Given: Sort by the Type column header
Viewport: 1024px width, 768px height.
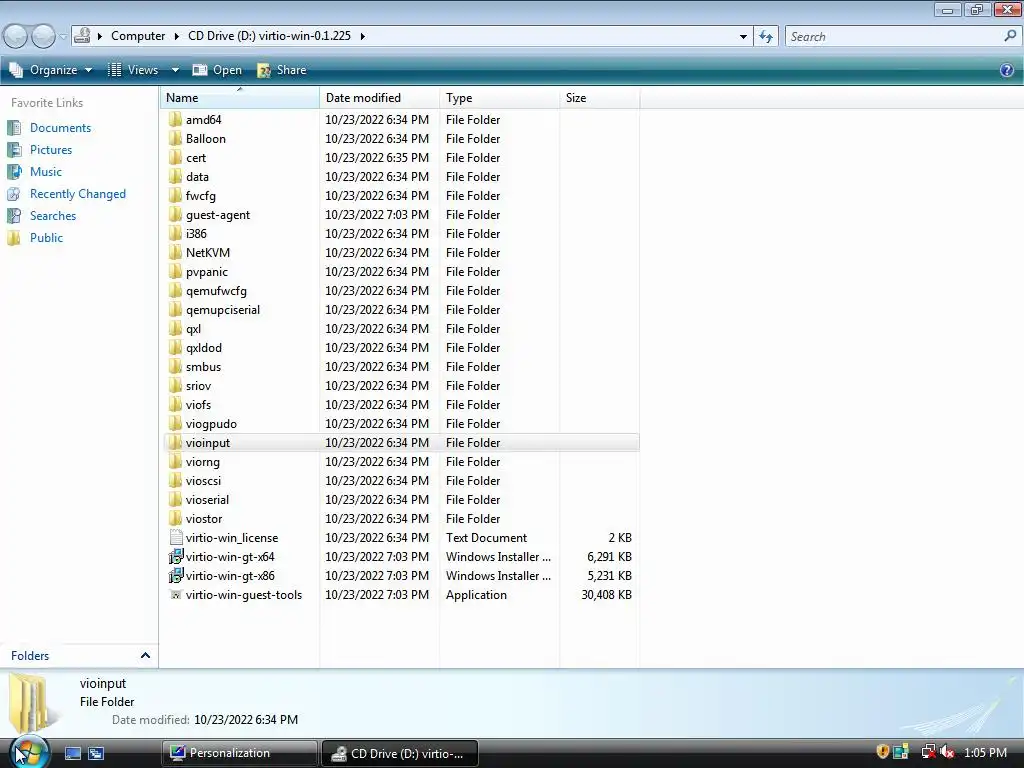Looking at the screenshot, I should coord(500,98).
